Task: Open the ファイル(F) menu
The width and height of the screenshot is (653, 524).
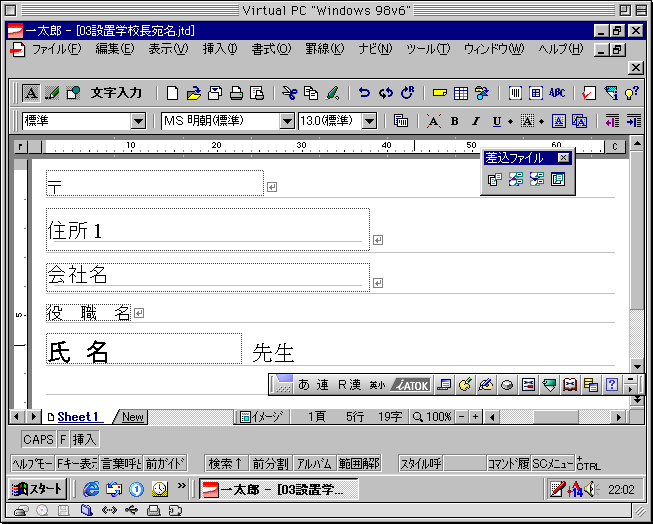Action: [57, 49]
